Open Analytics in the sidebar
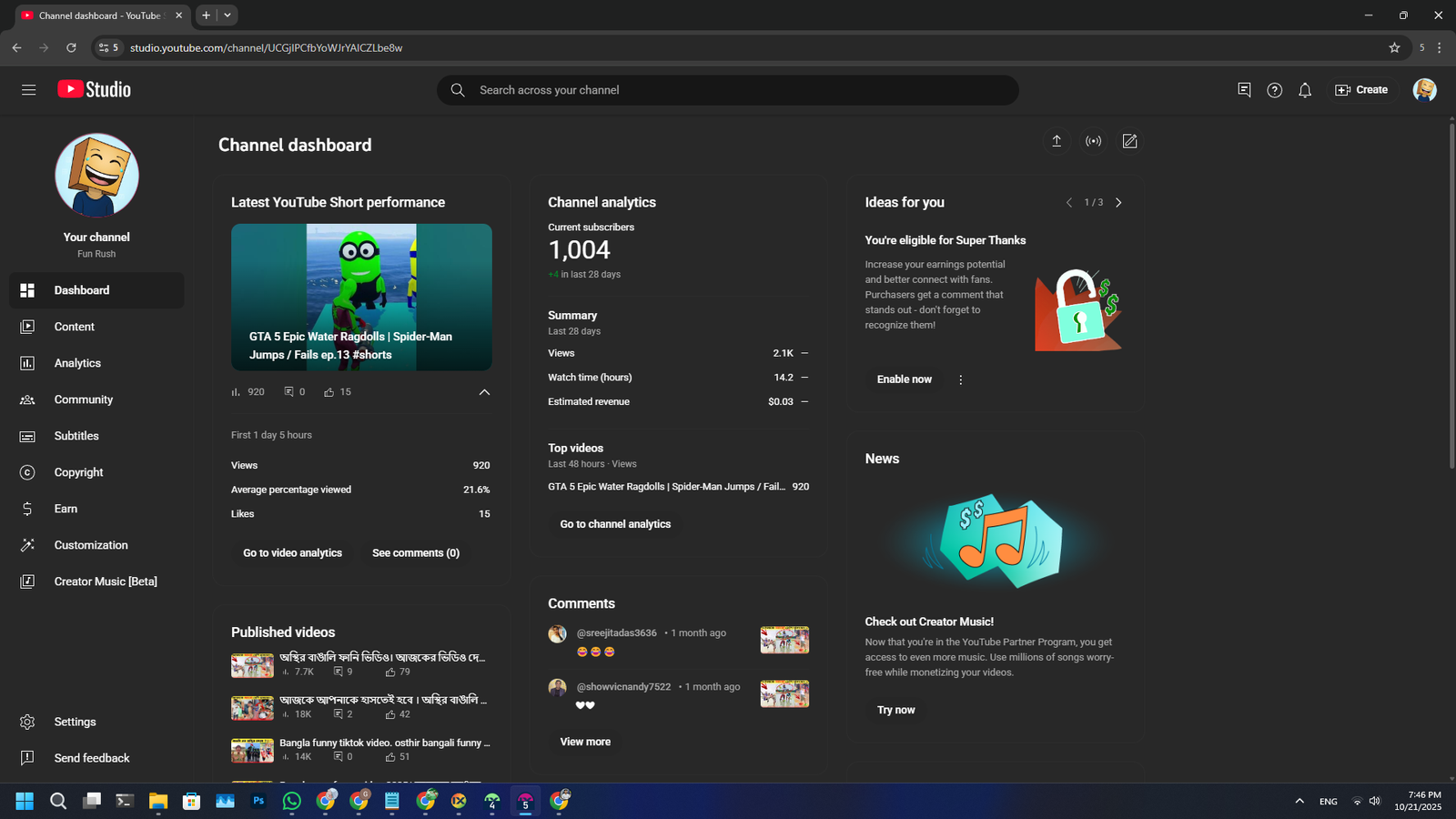The height and width of the screenshot is (819, 1456). point(77,363)
